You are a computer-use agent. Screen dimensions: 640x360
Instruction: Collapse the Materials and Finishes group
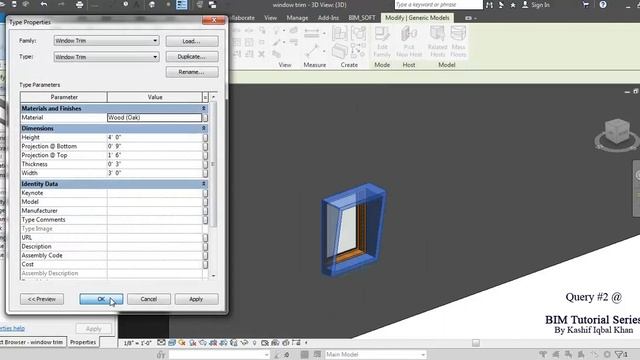tap(204, 109)
